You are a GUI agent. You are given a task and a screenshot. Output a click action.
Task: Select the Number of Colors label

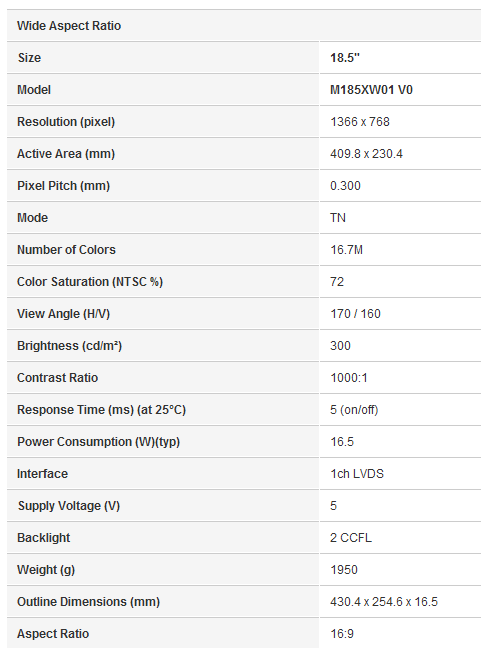[x=66, y=250]
